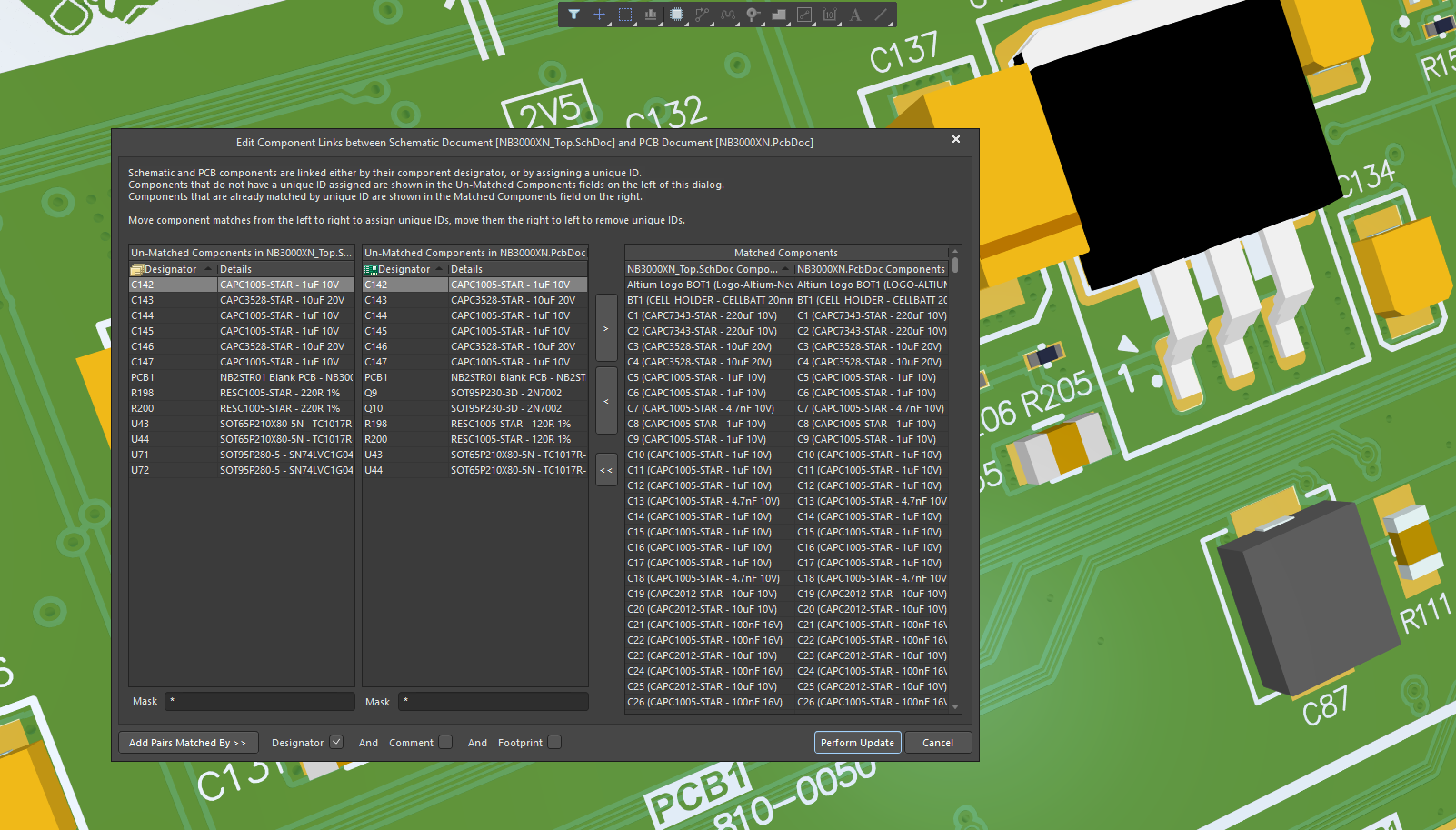
Task: Sort by Details in schematic un-matched list
Action: pos(285,269)
